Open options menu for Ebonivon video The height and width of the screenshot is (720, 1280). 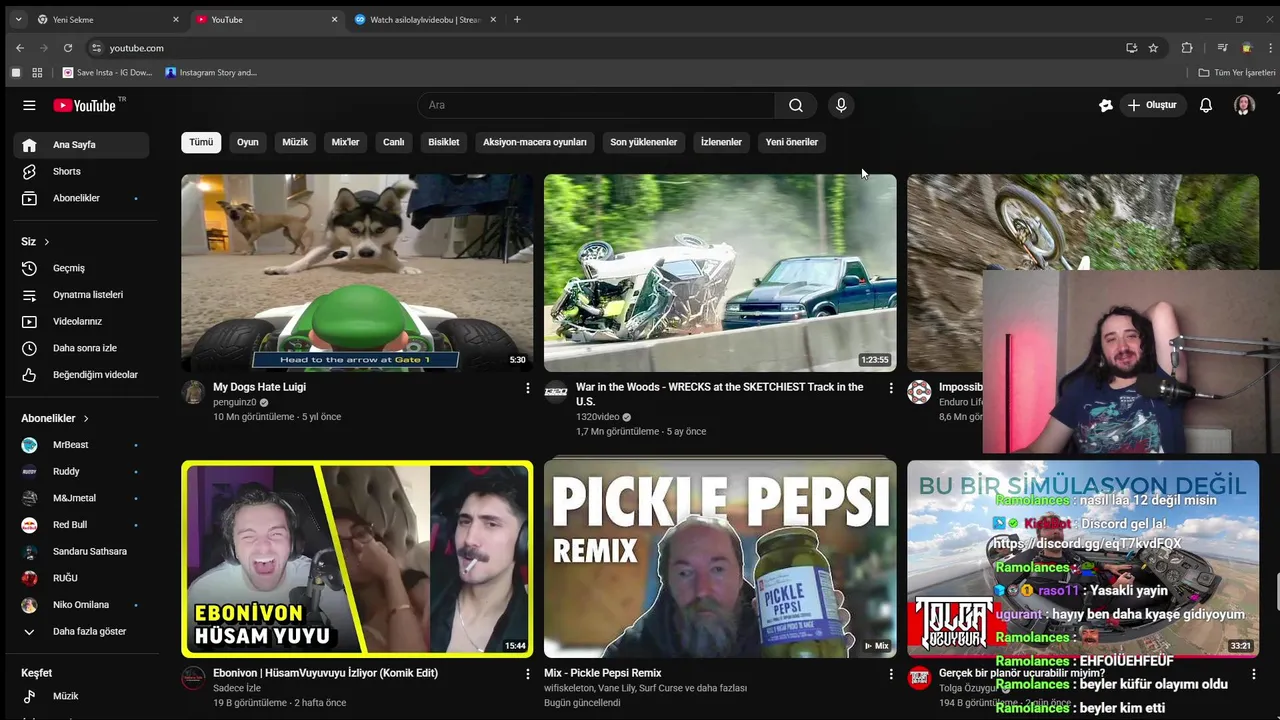(528, 675)
